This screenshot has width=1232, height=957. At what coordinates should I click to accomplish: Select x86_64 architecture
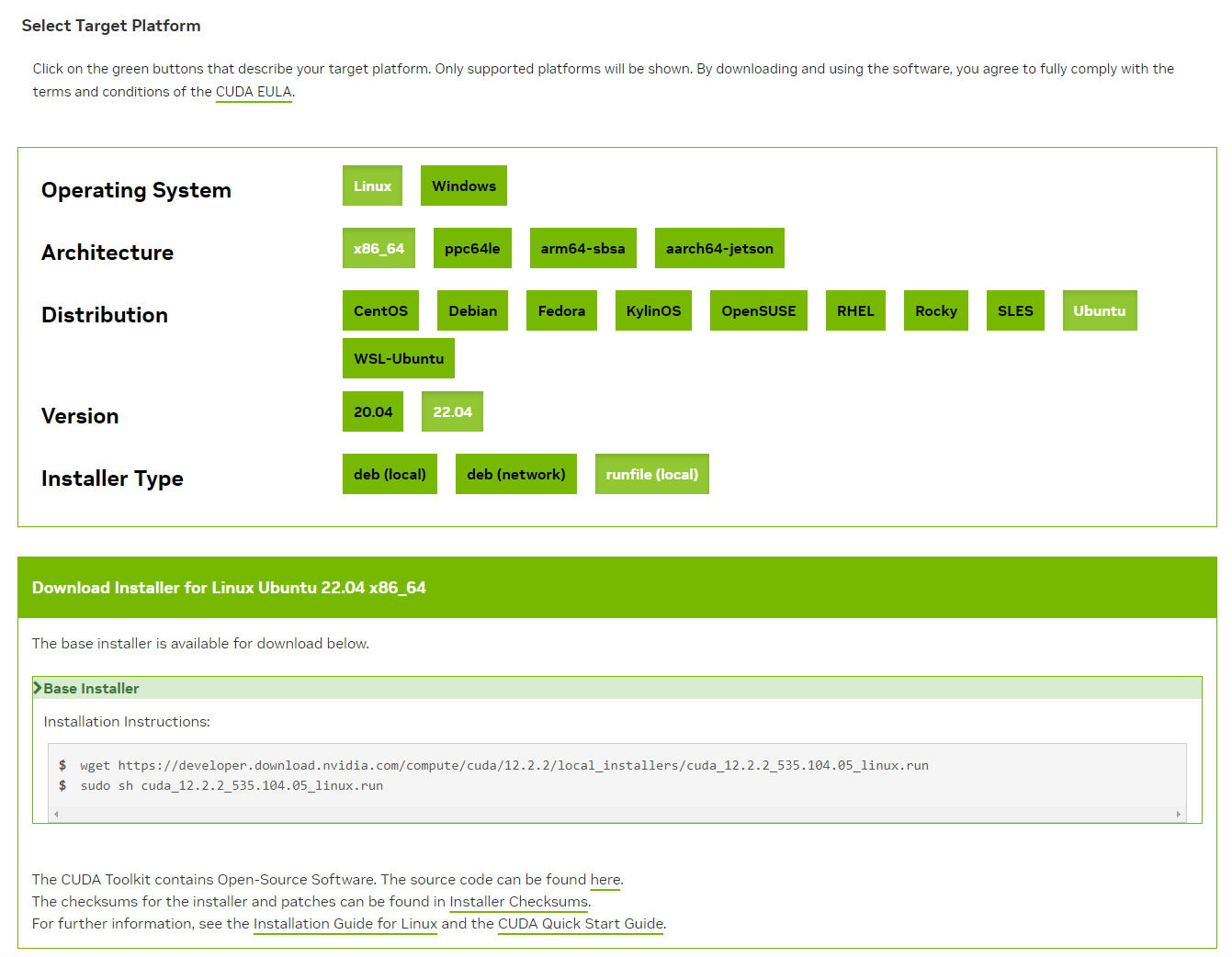tap(379, 248)
